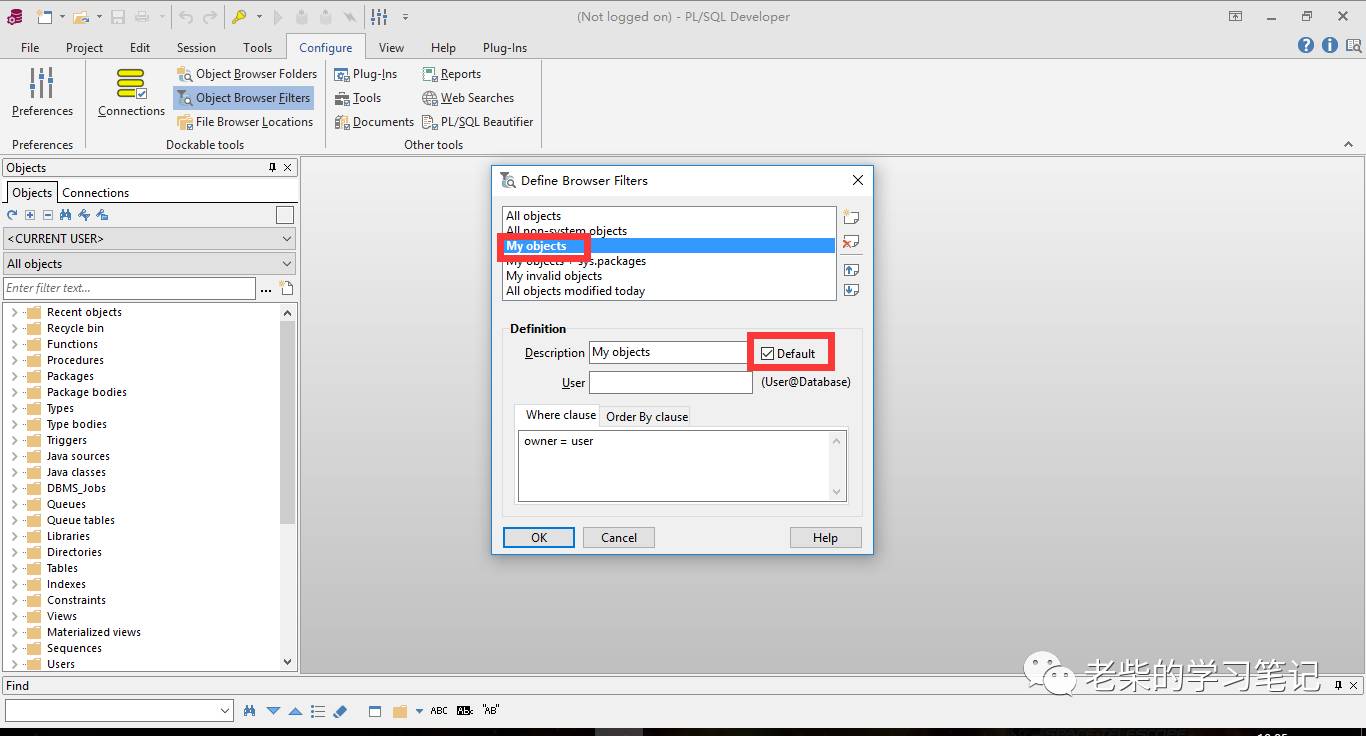The width and height of the screenshot is (1366, 736).
Task: Open the CURRENT USER dropdown
Action: click(x=287, y=239)
